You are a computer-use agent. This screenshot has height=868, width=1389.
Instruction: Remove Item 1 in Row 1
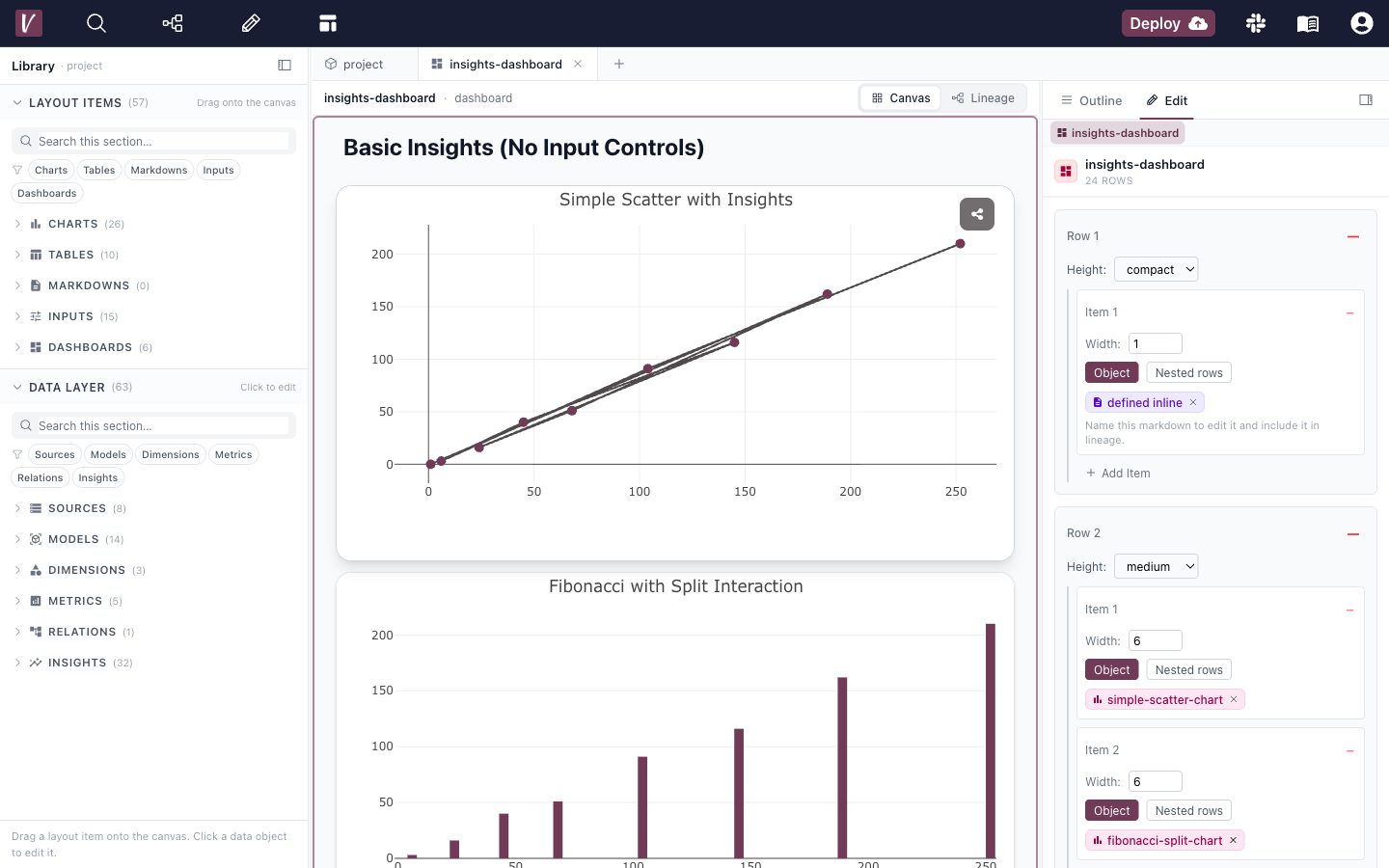coord(1350,312)
